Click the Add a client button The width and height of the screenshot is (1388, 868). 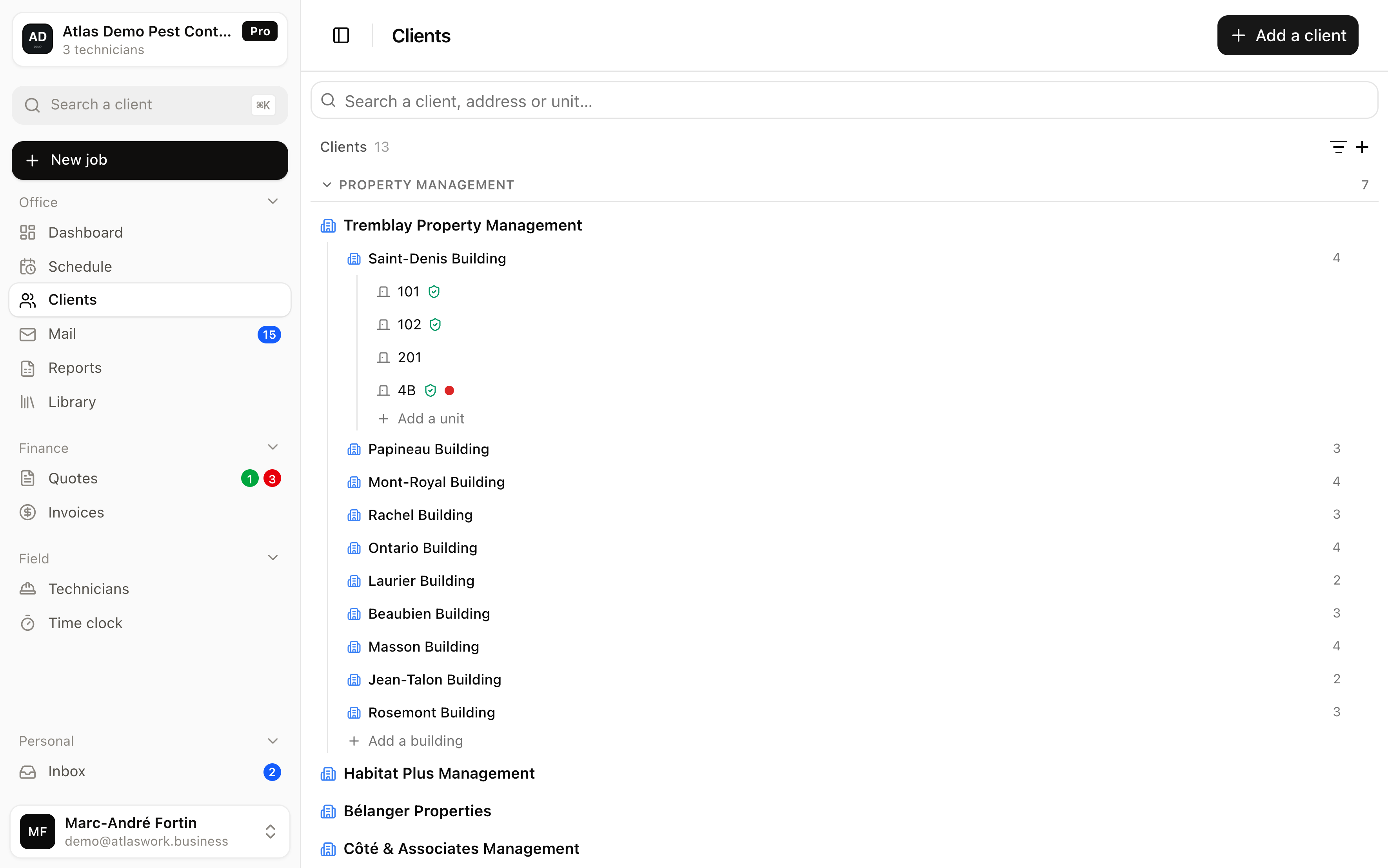click(x=1288, y=36)
